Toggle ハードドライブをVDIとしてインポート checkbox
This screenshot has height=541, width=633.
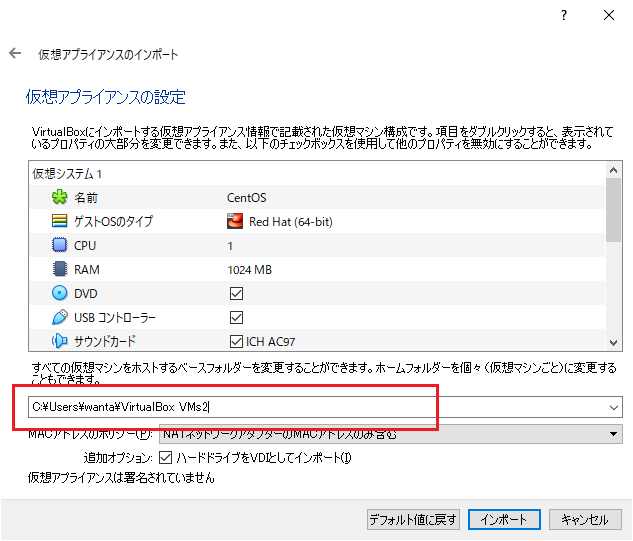pos(166,457)
